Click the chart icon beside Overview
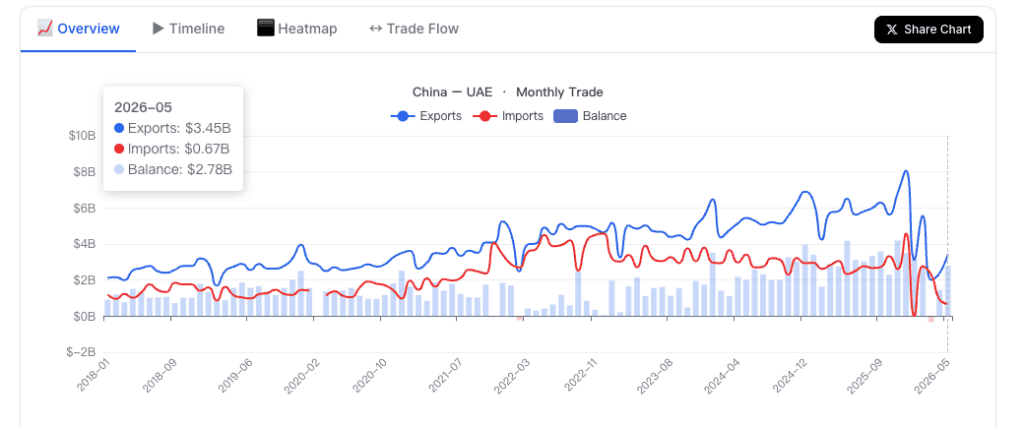 pyautogui.click(x=44, y=28)
